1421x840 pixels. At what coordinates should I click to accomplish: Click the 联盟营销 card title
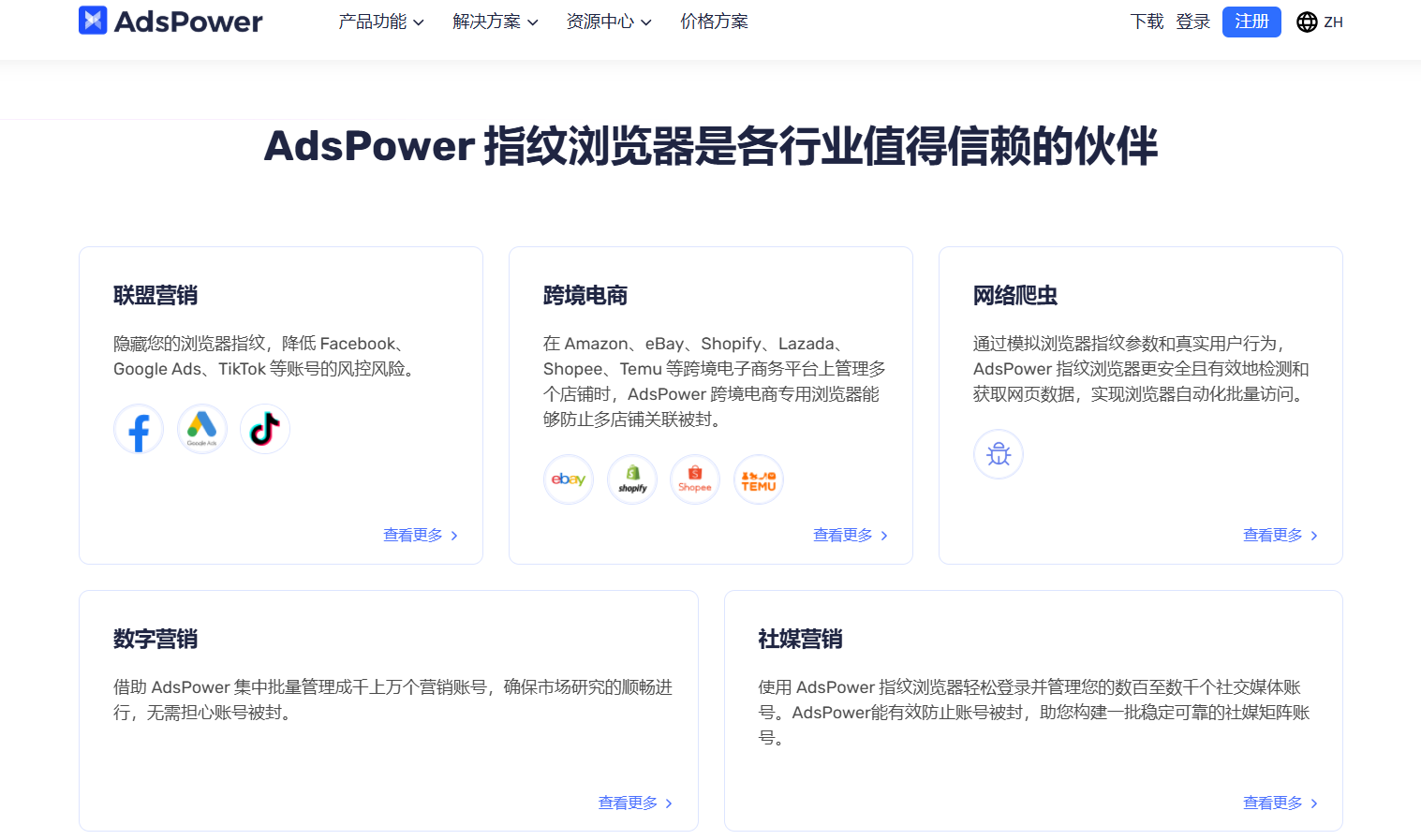(x=155, y=296)
